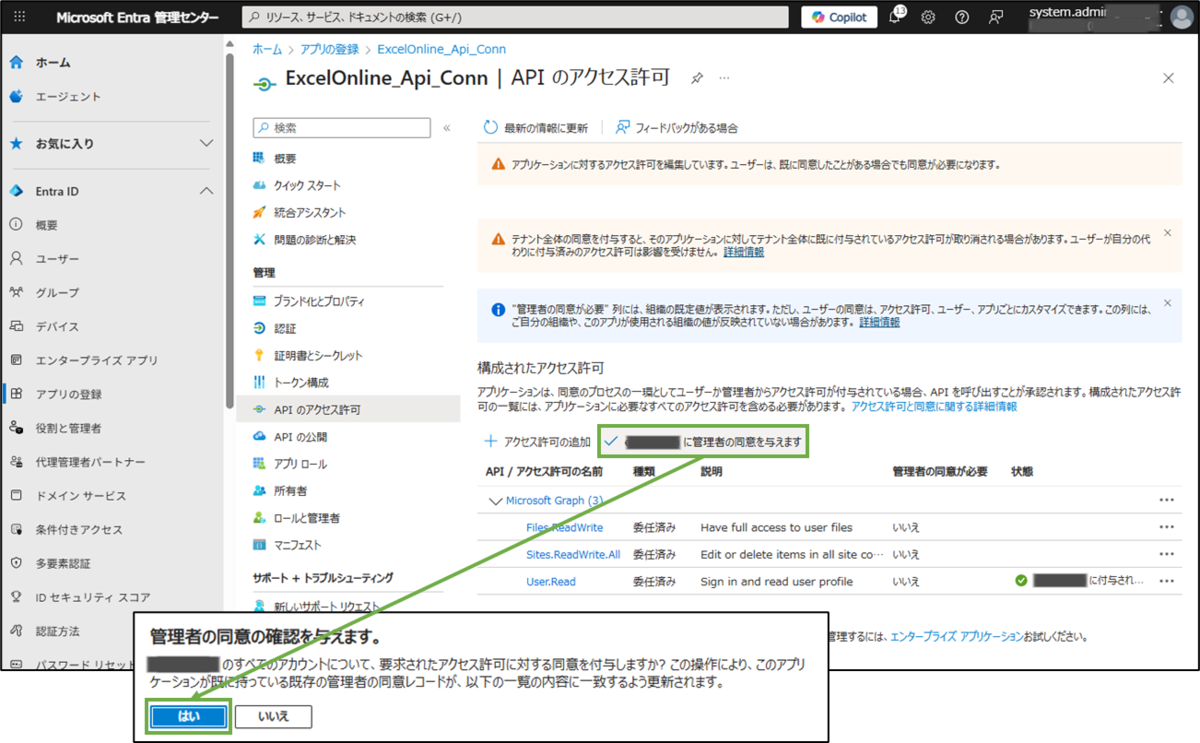Open the notifications bell icon

click(895, 17)
